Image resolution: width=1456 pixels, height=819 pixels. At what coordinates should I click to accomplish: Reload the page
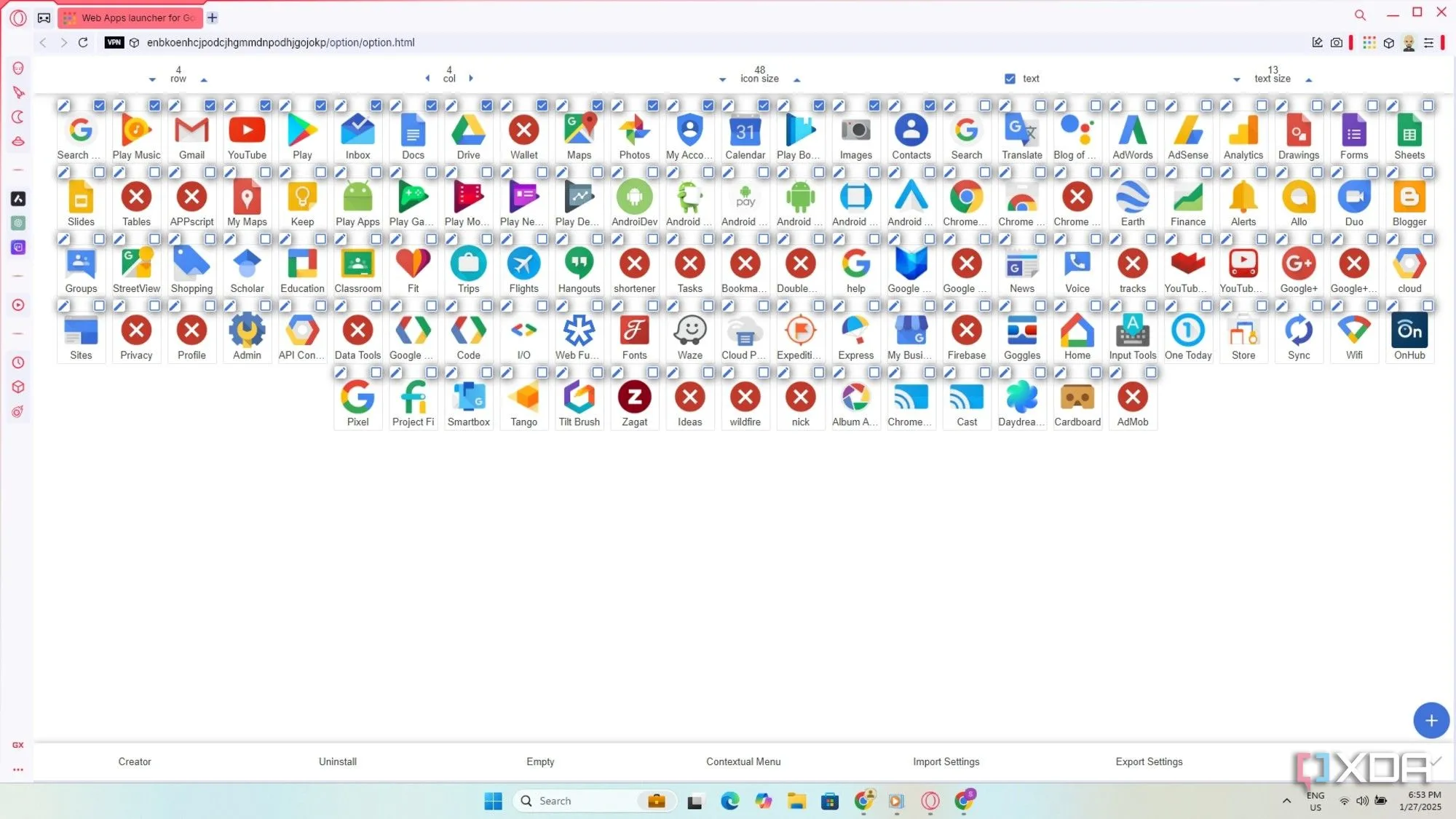[83, 42]
